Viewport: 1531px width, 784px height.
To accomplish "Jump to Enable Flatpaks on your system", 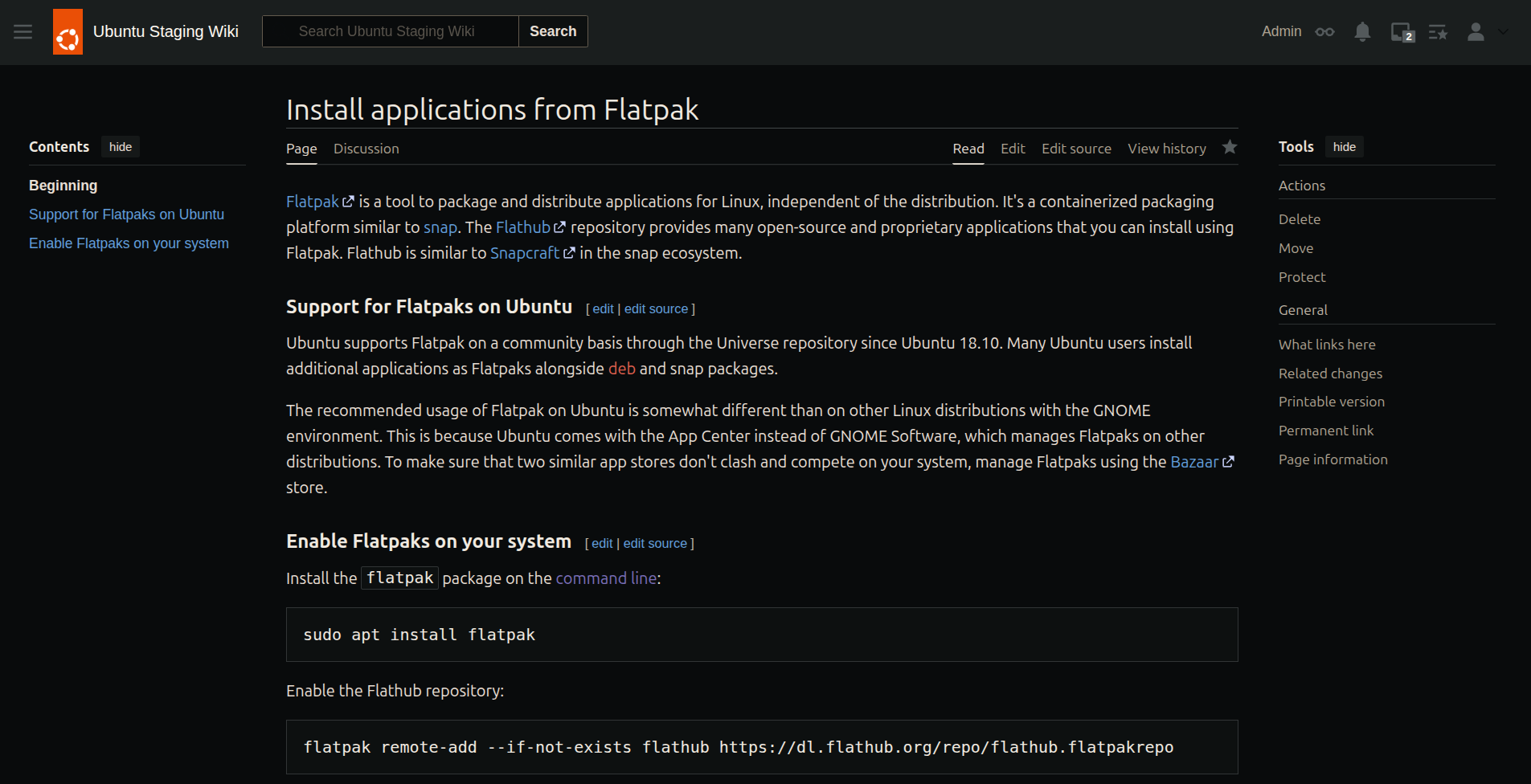I will pyautogui.click(x=129, y=243).
